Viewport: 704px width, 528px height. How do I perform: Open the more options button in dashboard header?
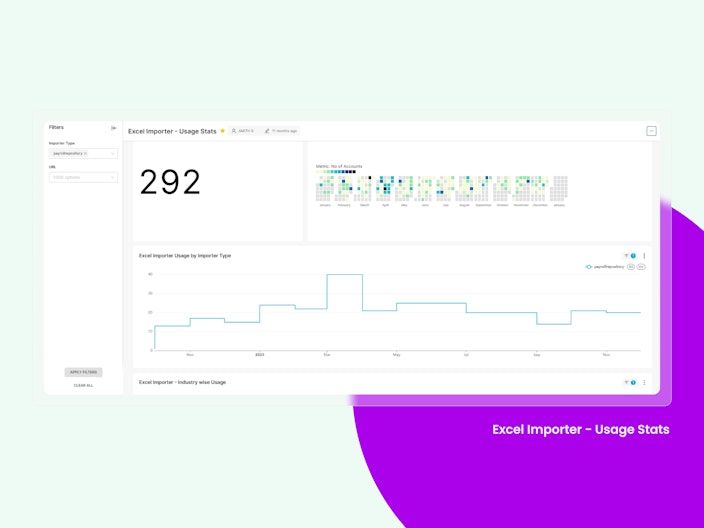coord(651,131)
